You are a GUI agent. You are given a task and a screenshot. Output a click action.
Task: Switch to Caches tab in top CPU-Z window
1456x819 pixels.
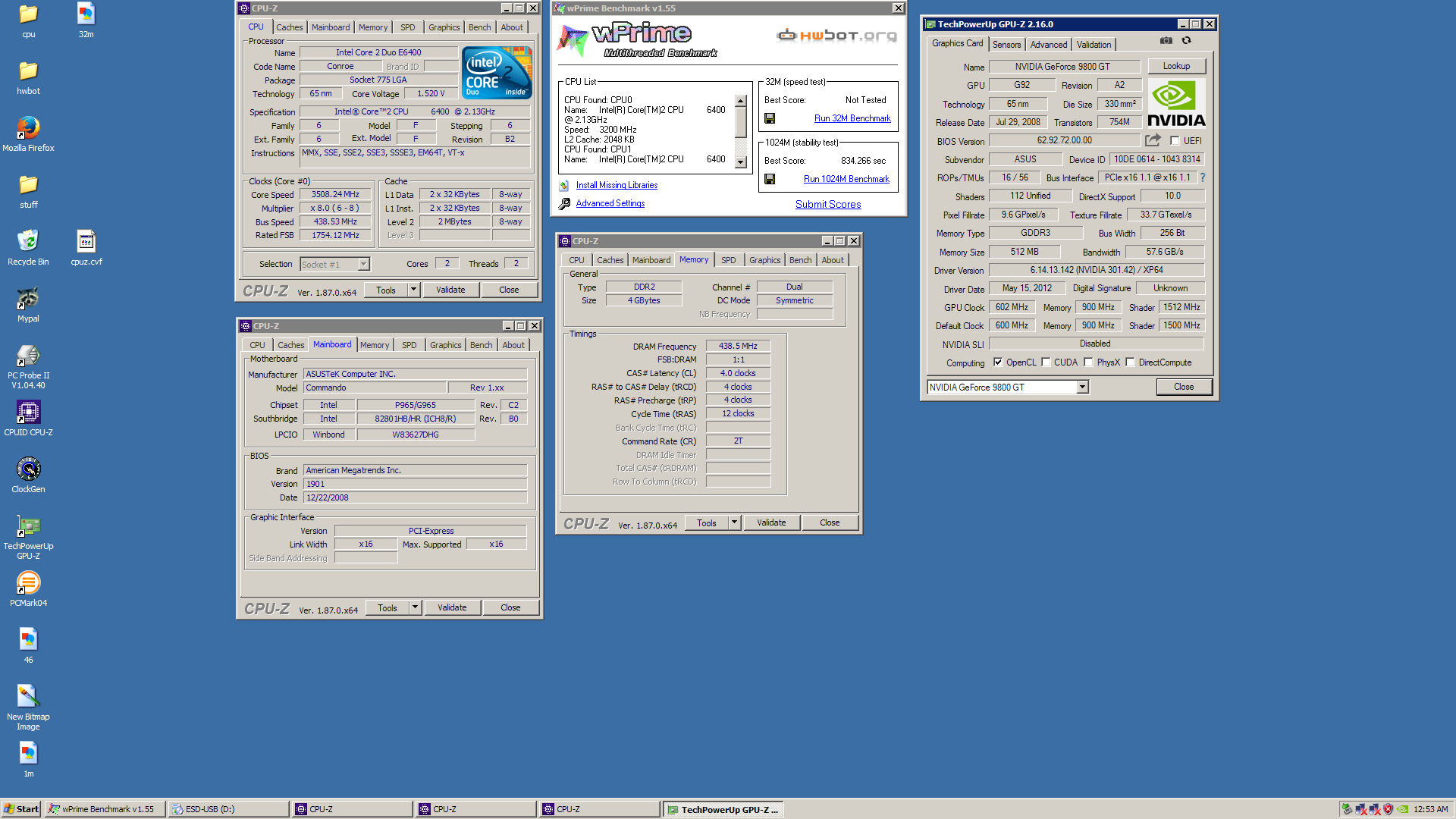tap(289, 27)
